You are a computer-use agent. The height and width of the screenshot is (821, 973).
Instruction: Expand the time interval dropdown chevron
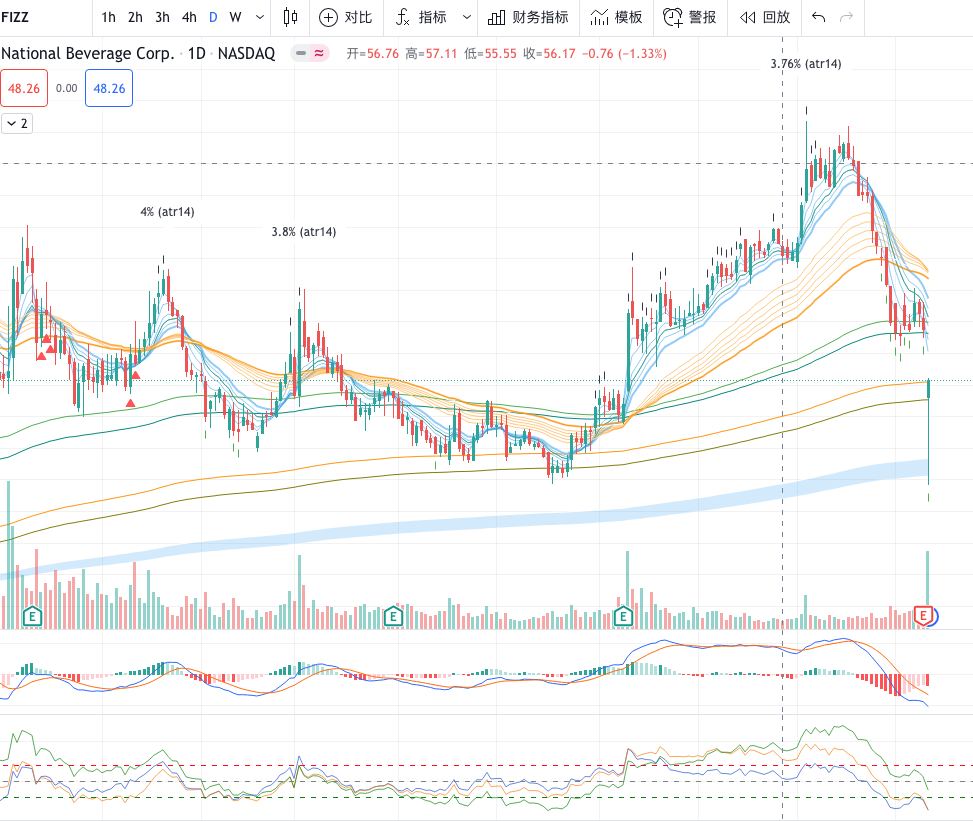[260, 17]
